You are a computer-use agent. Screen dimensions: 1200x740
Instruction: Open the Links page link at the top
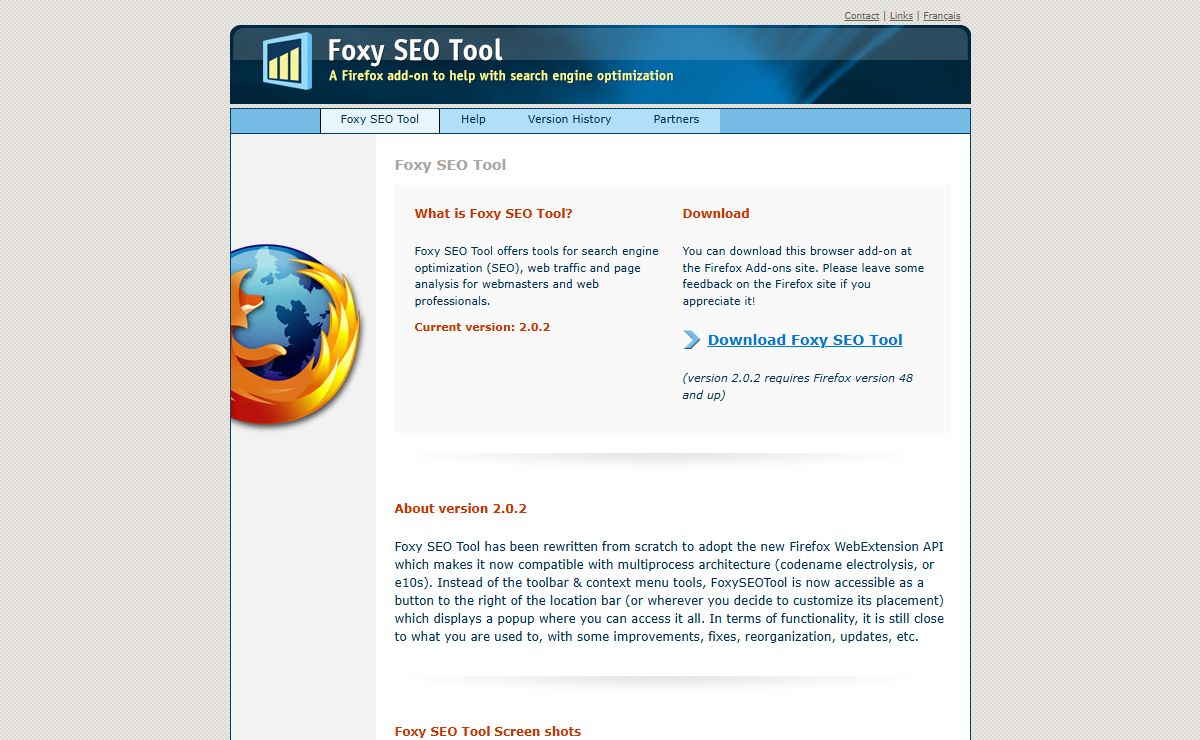901,16
